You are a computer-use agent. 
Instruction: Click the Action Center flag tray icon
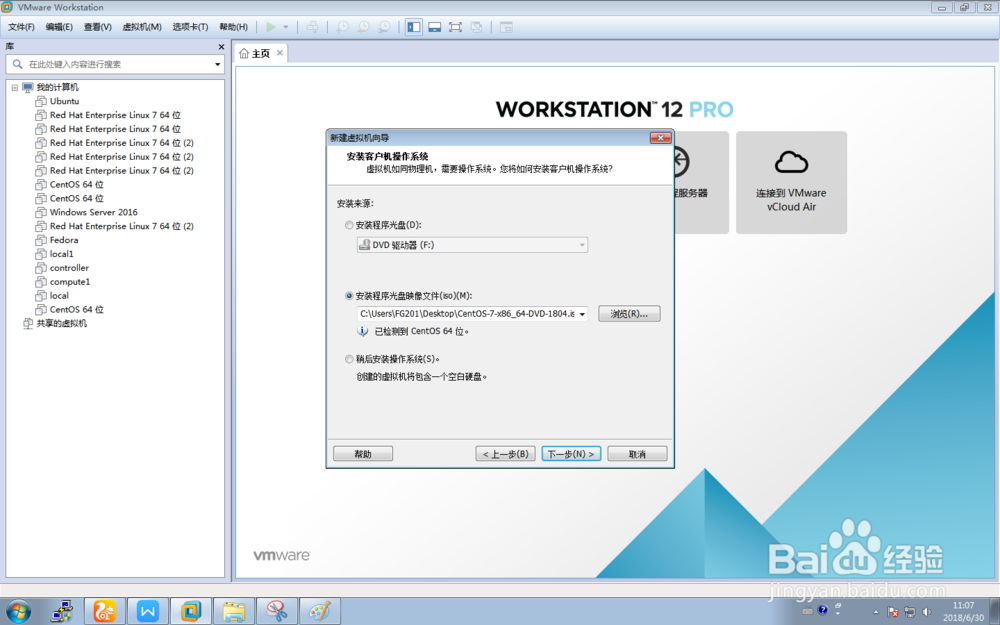pyautogui.click(x=893, y=612)
